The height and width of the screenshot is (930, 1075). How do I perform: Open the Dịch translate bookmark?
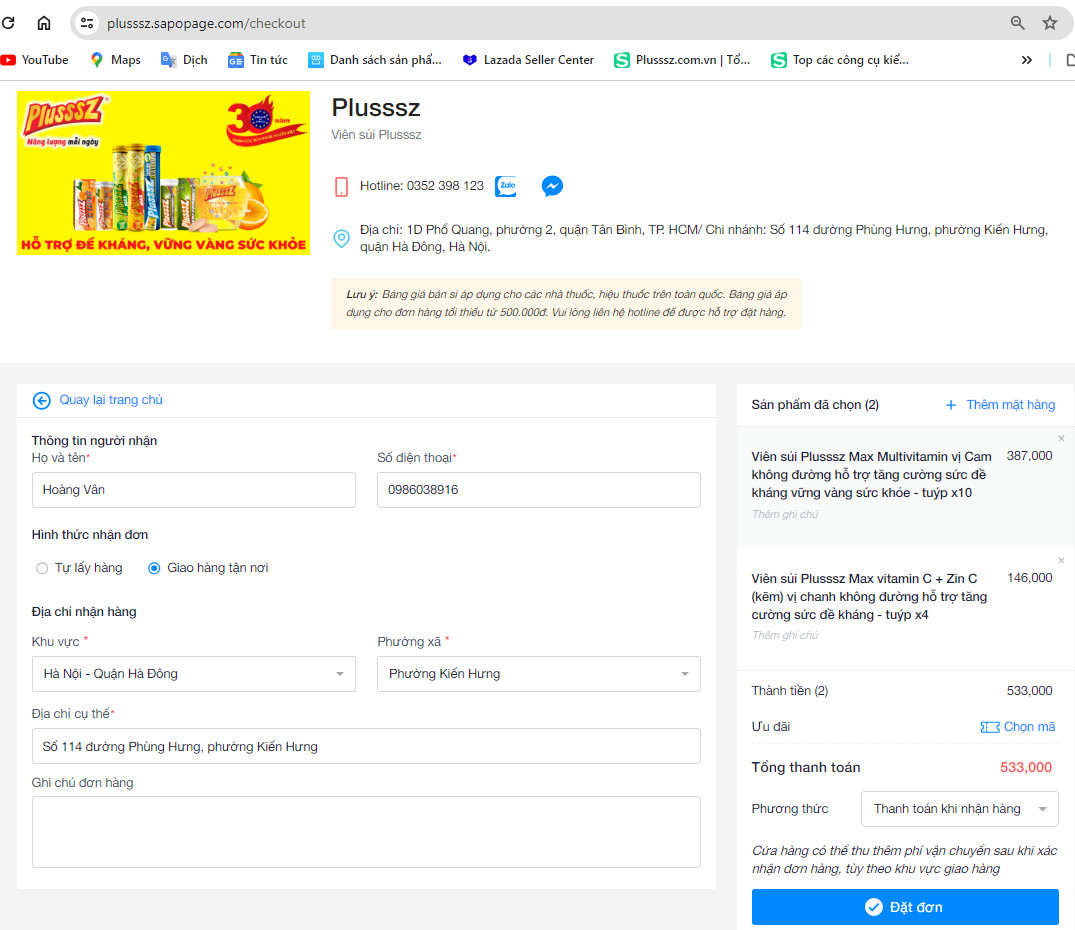(184, 60)
